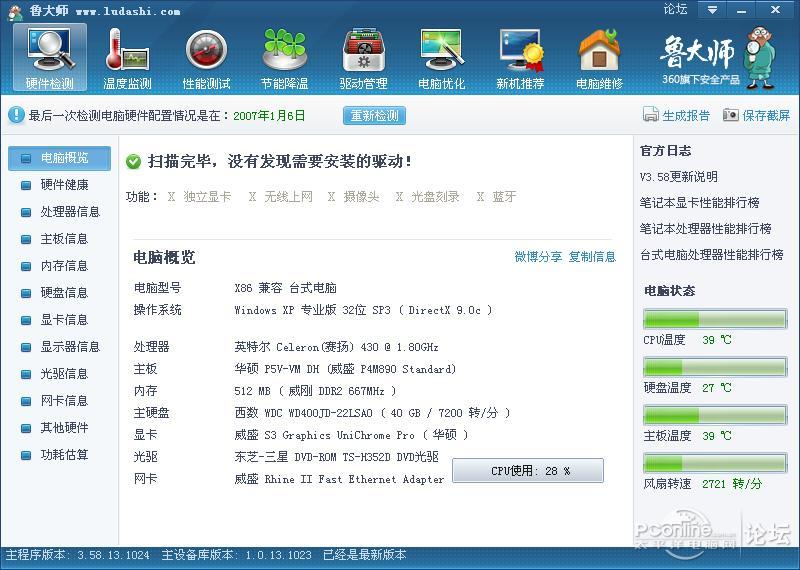Click hard disk value 西数 WDC WD400JD-22LSA0
The height and width of the screenshot is (570, 800).
[x=372, y=413]
